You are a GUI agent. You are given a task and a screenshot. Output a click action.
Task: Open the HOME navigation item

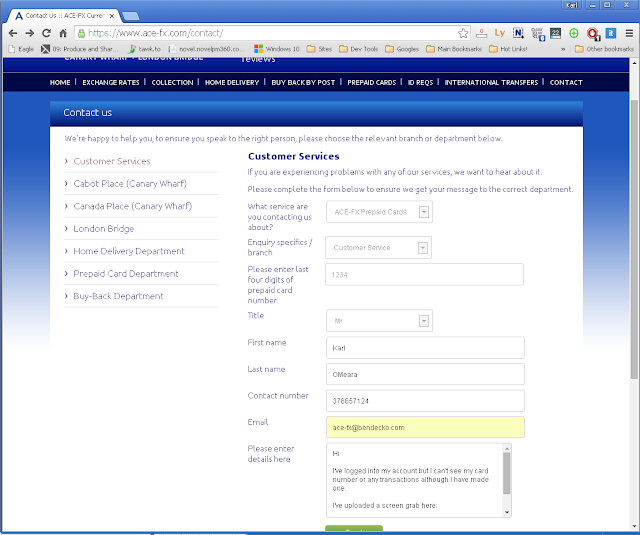[x=60, y=82]
